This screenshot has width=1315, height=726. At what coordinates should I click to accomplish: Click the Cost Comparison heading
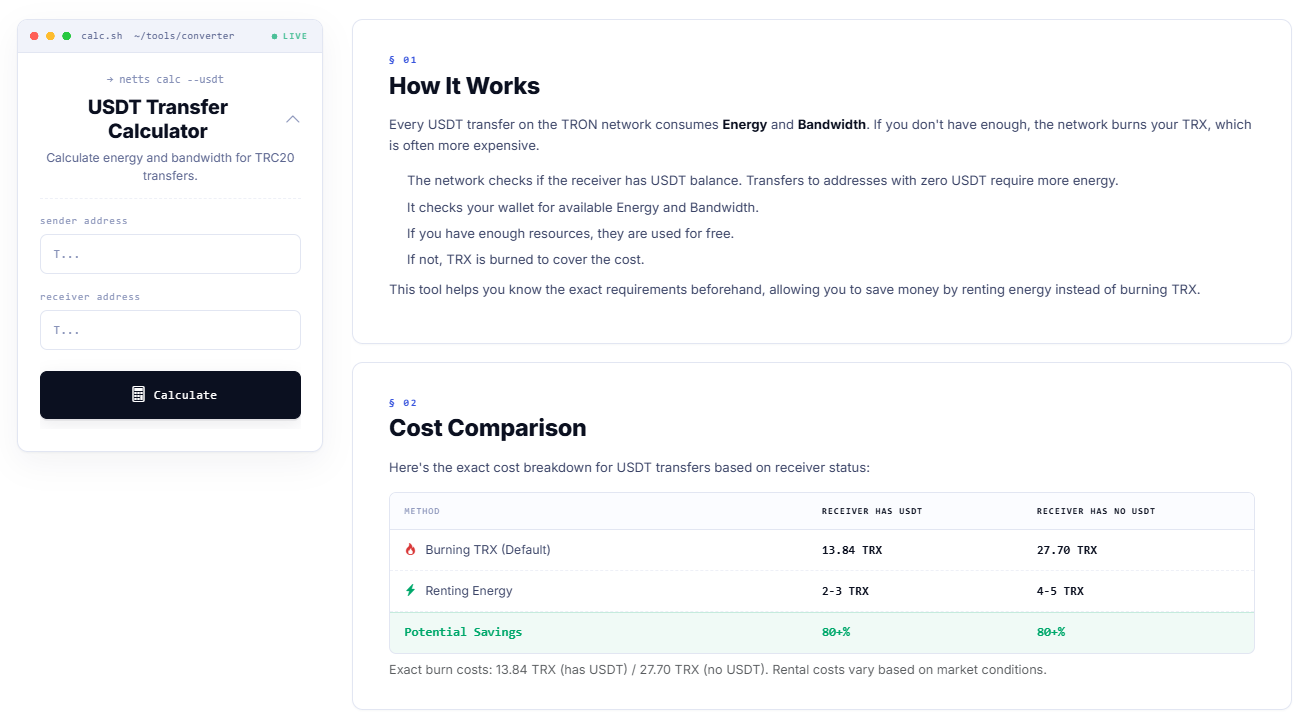point(487,428)
